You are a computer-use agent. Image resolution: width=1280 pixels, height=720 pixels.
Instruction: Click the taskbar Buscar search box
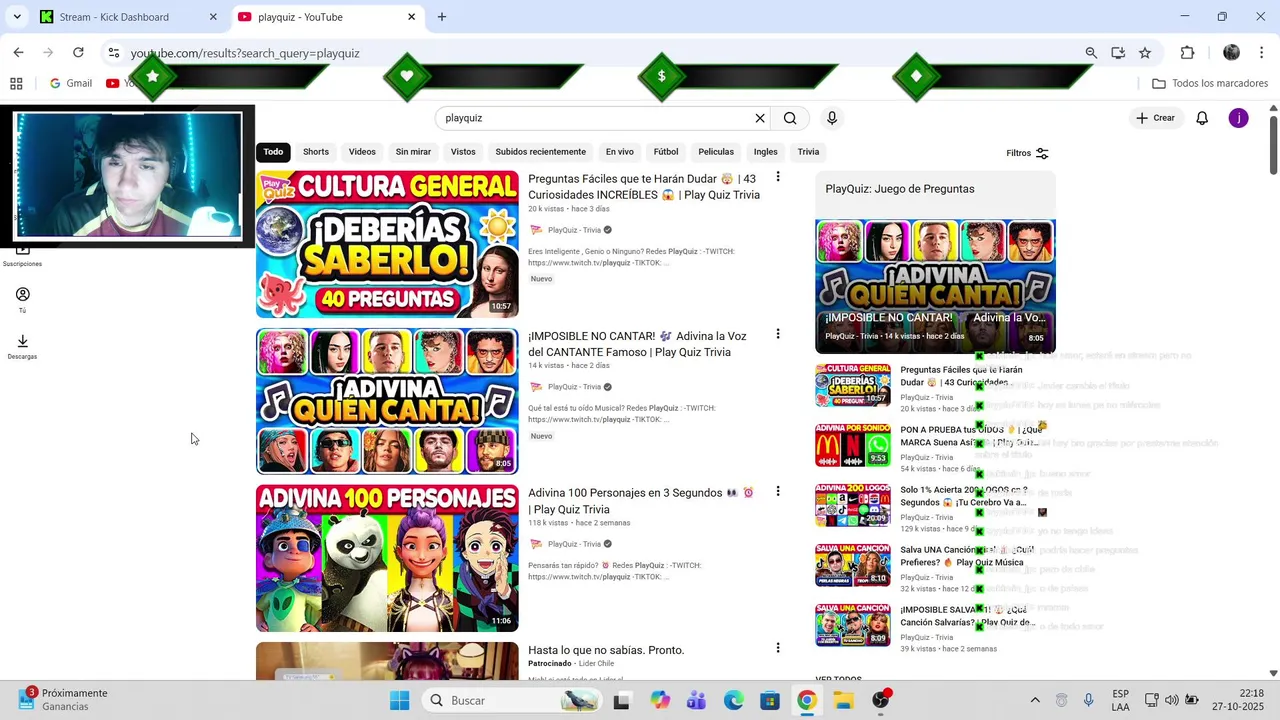pyautogui.click(x=511, y=700)
